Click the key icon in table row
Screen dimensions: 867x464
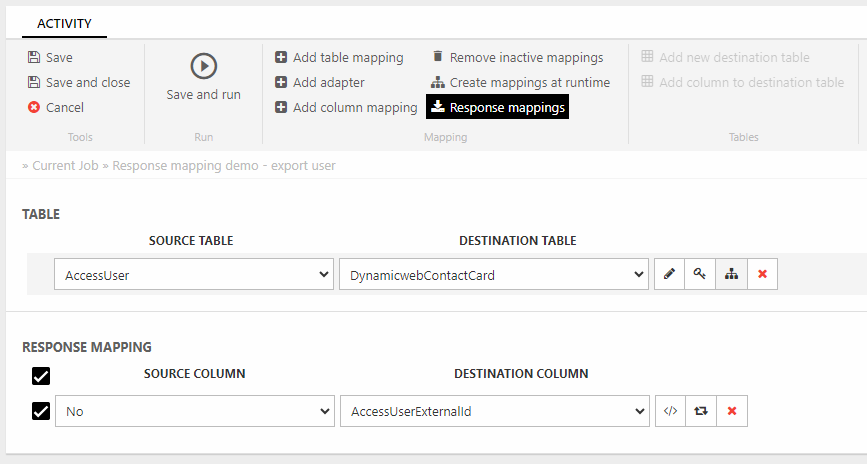tap(700, 275)
